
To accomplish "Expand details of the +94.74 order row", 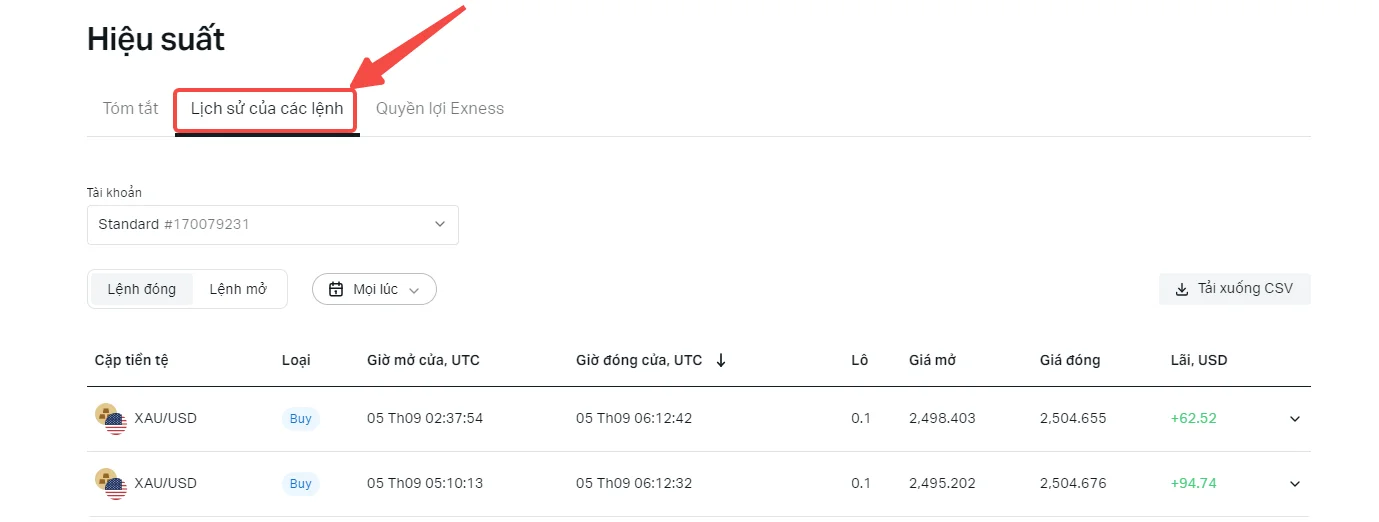I will pyautogui.click(x=1295, y=484).
